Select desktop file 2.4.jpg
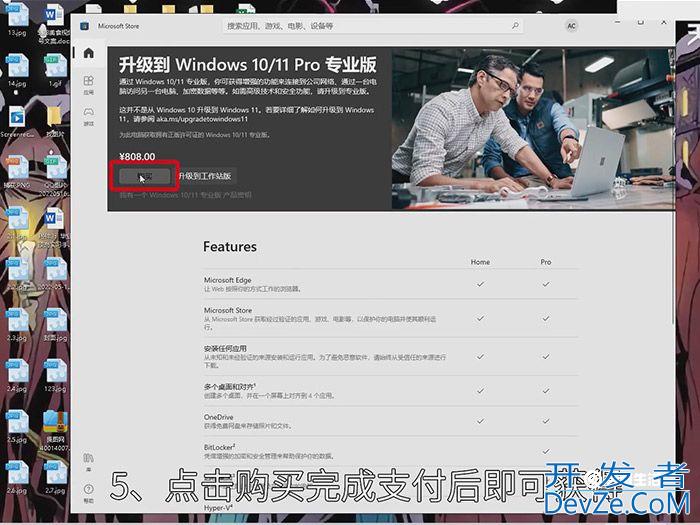 pyautogui.click(x=17, y=375)
